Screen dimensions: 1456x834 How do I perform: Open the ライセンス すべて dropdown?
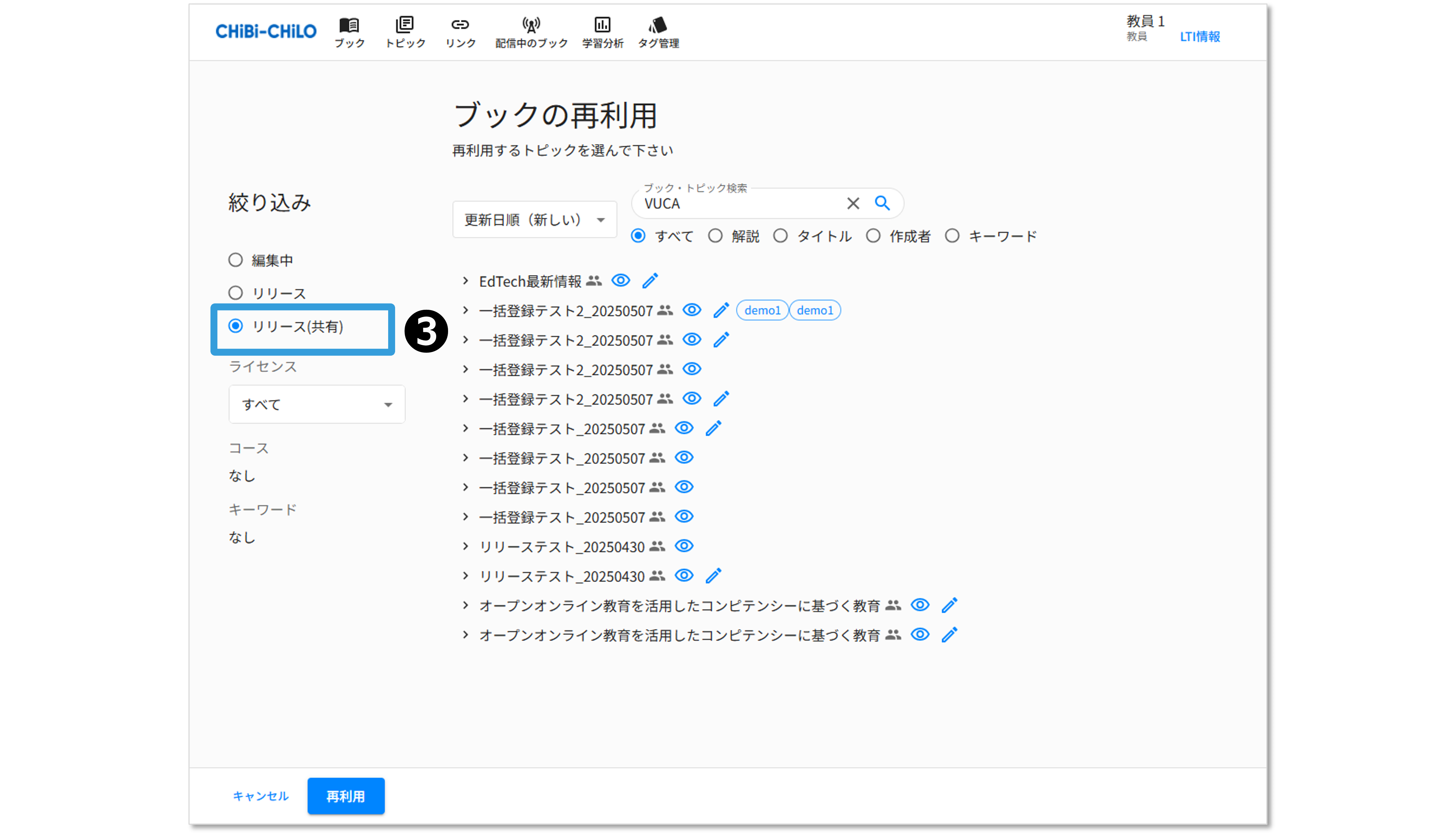click(x=317, y=404)
